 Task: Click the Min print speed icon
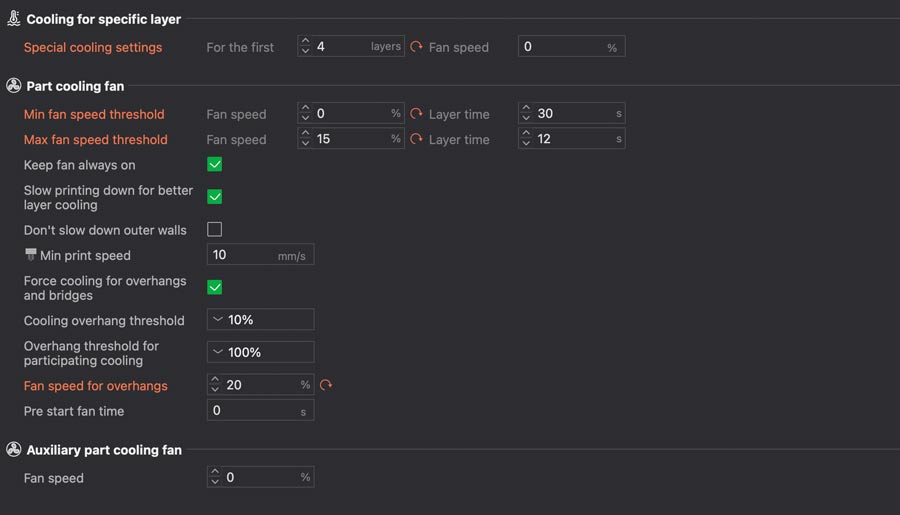point(30,255)
